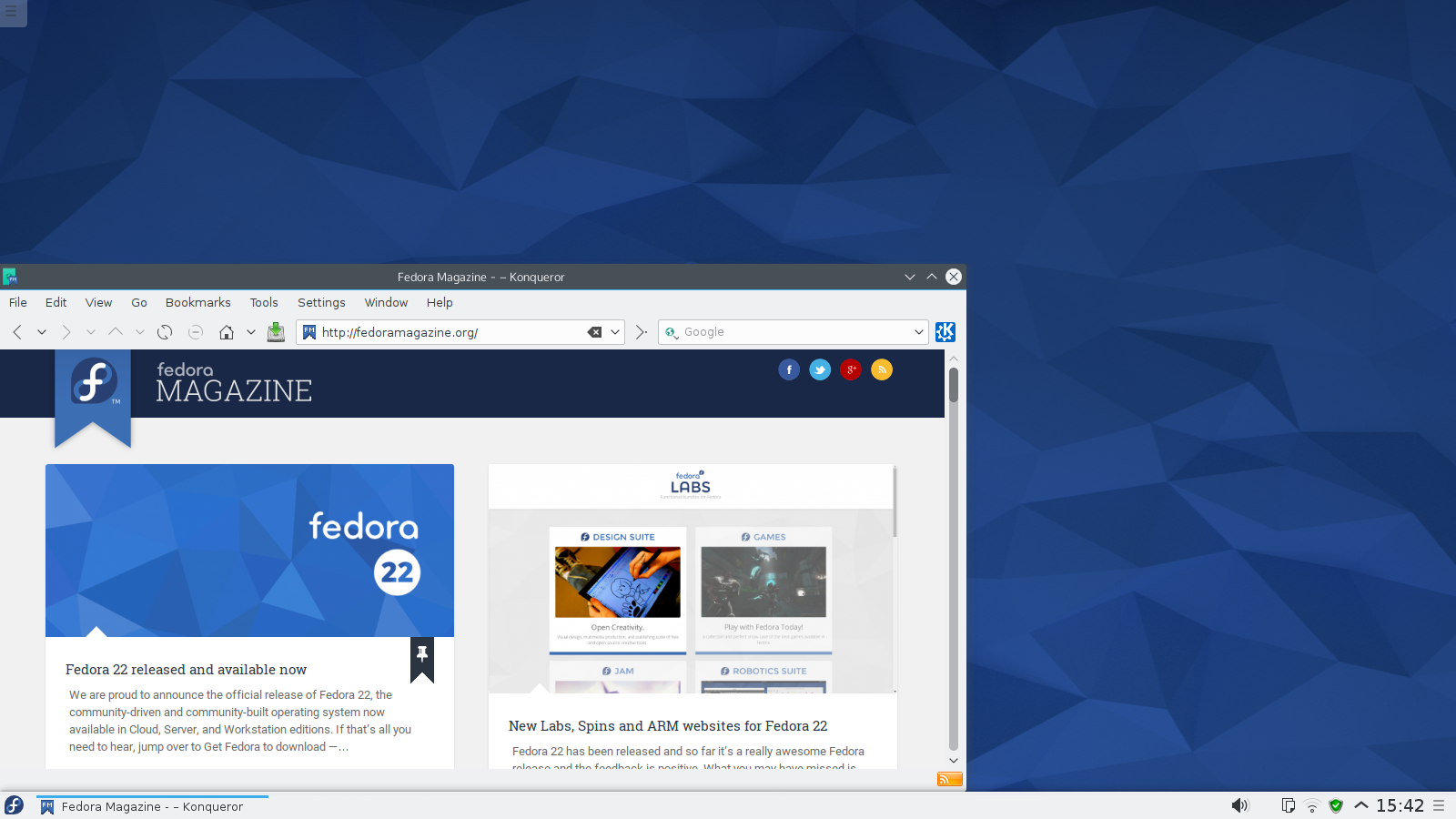Viewport: 1456px width, 819px height.
Task: Expand the Up history dropdown
Action: [140, 332]
